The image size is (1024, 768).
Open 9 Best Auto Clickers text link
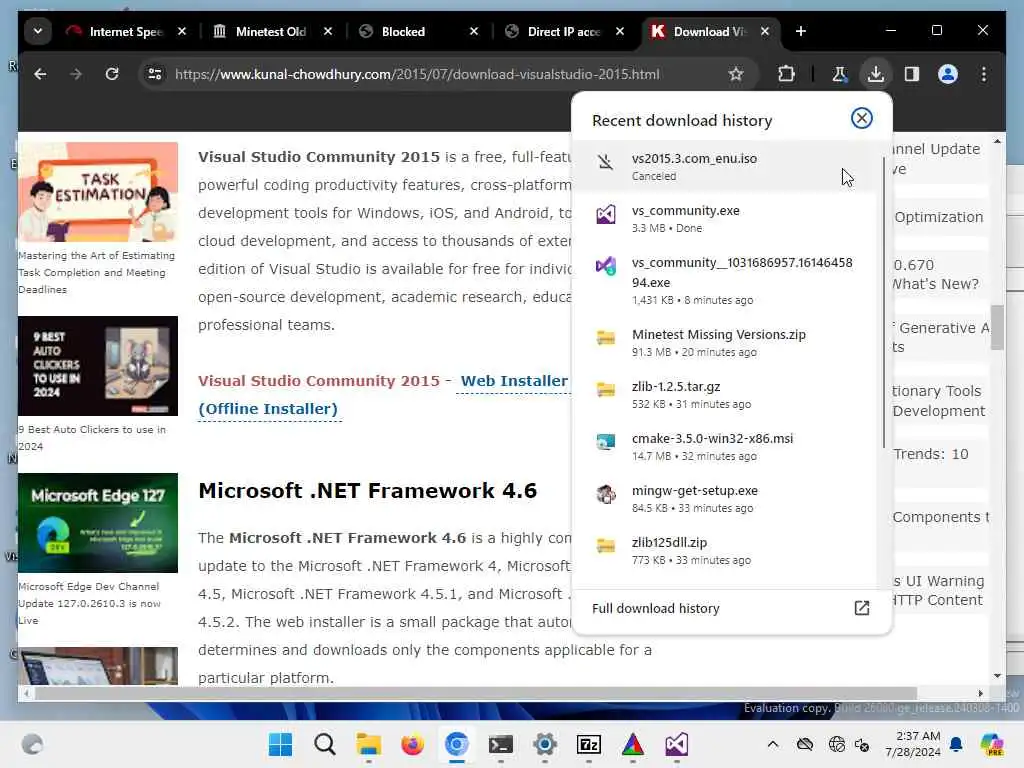pos(92,438)
